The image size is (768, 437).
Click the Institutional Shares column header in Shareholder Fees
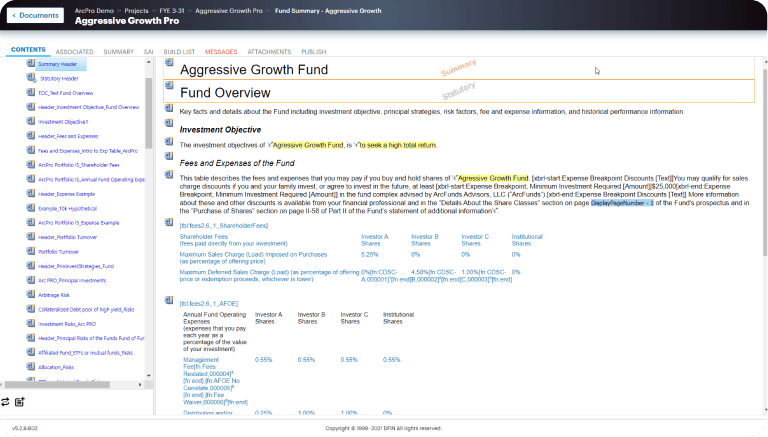coord(527,240)
